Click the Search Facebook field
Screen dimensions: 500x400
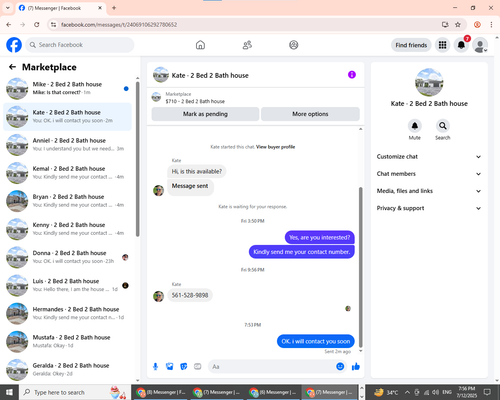(80, 45)
